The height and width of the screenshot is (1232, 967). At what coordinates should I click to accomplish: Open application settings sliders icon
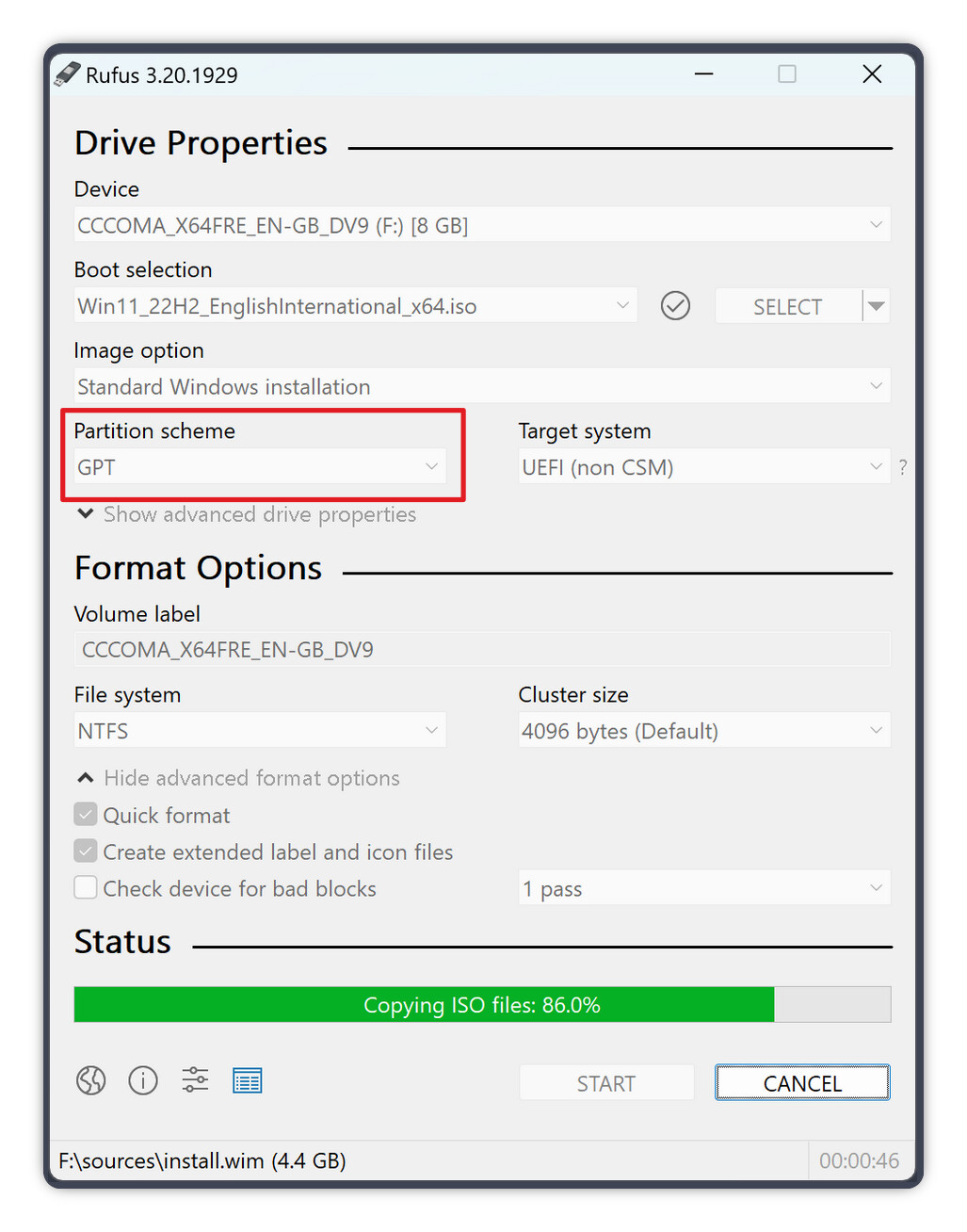coord(195,1080)
